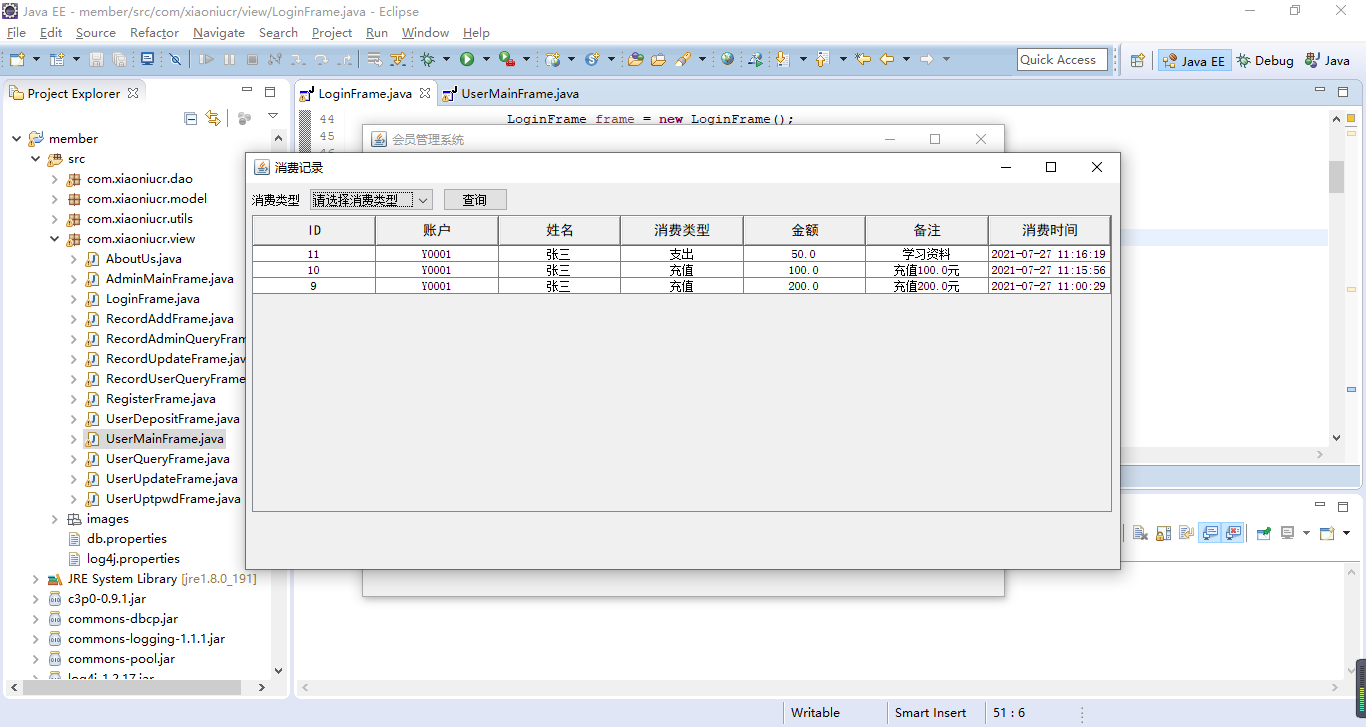The height and width of the screenshot is (727, 1366).
Task: Click the 金额 column header
Action: tap(805, 231)
